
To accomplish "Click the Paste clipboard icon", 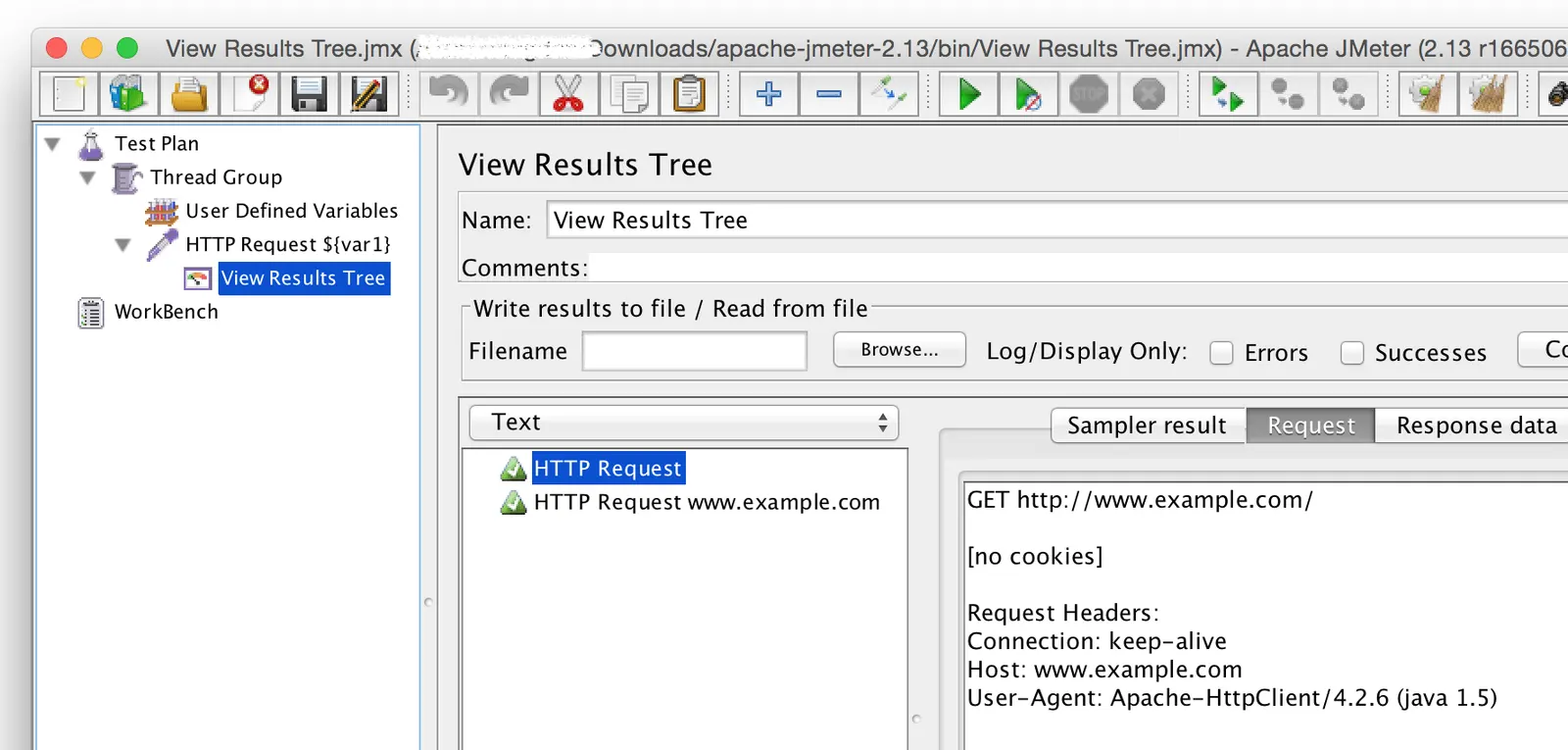I will pos(690,95).
